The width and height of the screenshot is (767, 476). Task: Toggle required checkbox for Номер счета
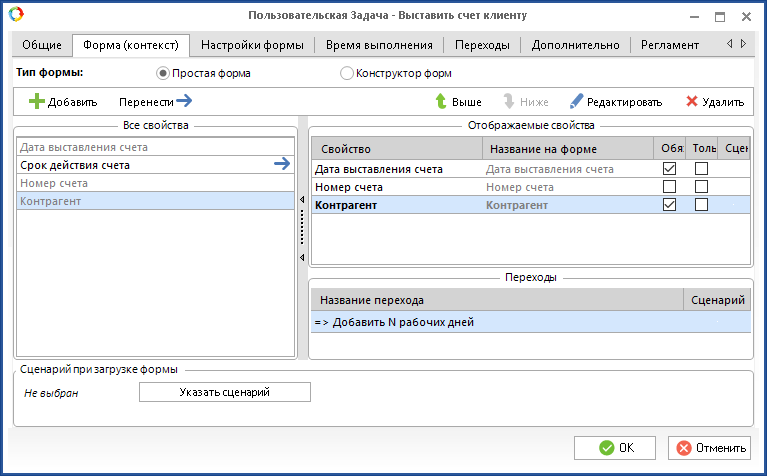tap(669, 187)
